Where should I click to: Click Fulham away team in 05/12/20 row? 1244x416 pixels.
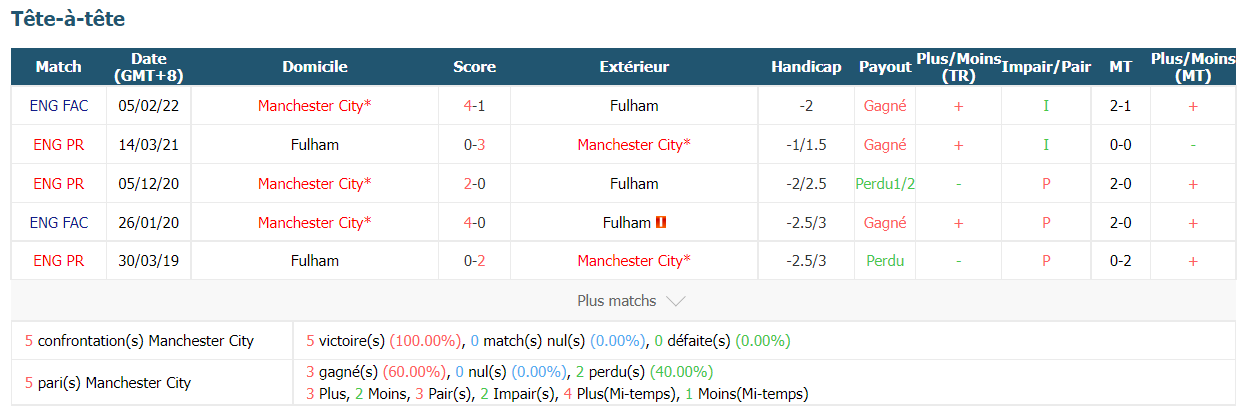634,184
